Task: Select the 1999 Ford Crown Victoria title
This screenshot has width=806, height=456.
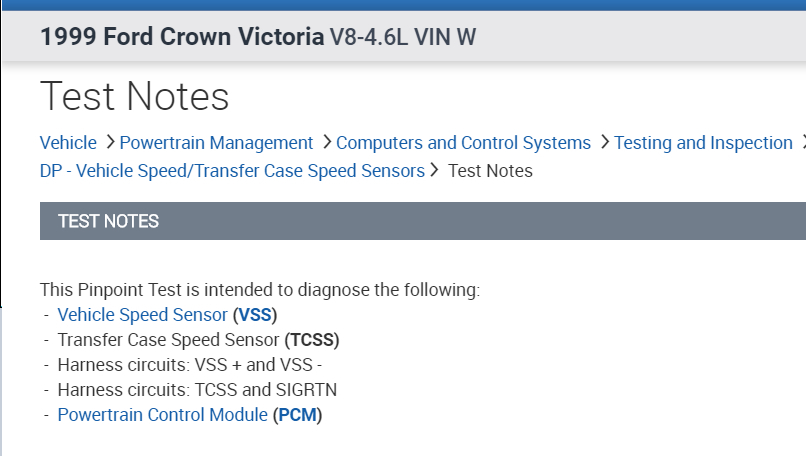Action: click(181, 38)
